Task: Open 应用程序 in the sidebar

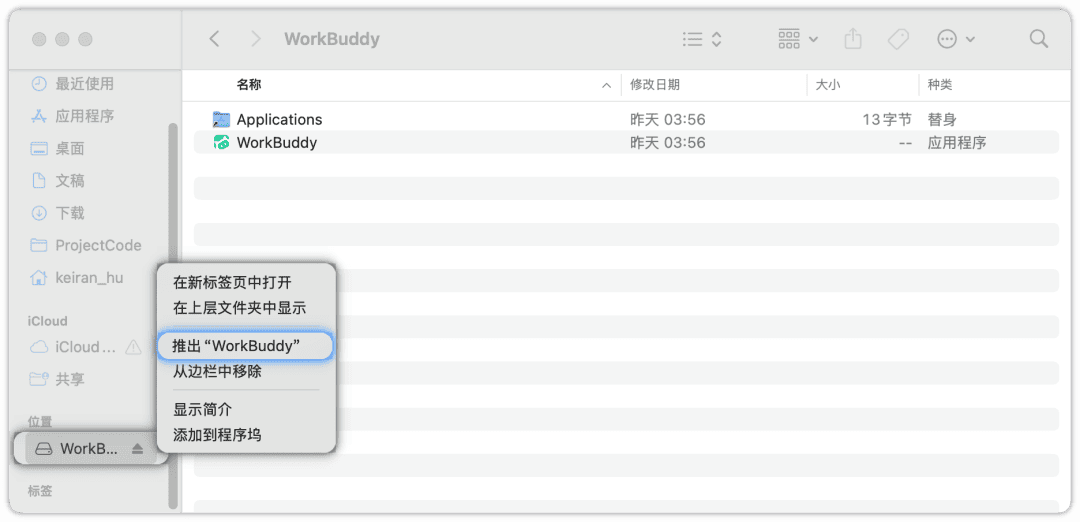Action: pyautogui.click(x=72, y=116)
